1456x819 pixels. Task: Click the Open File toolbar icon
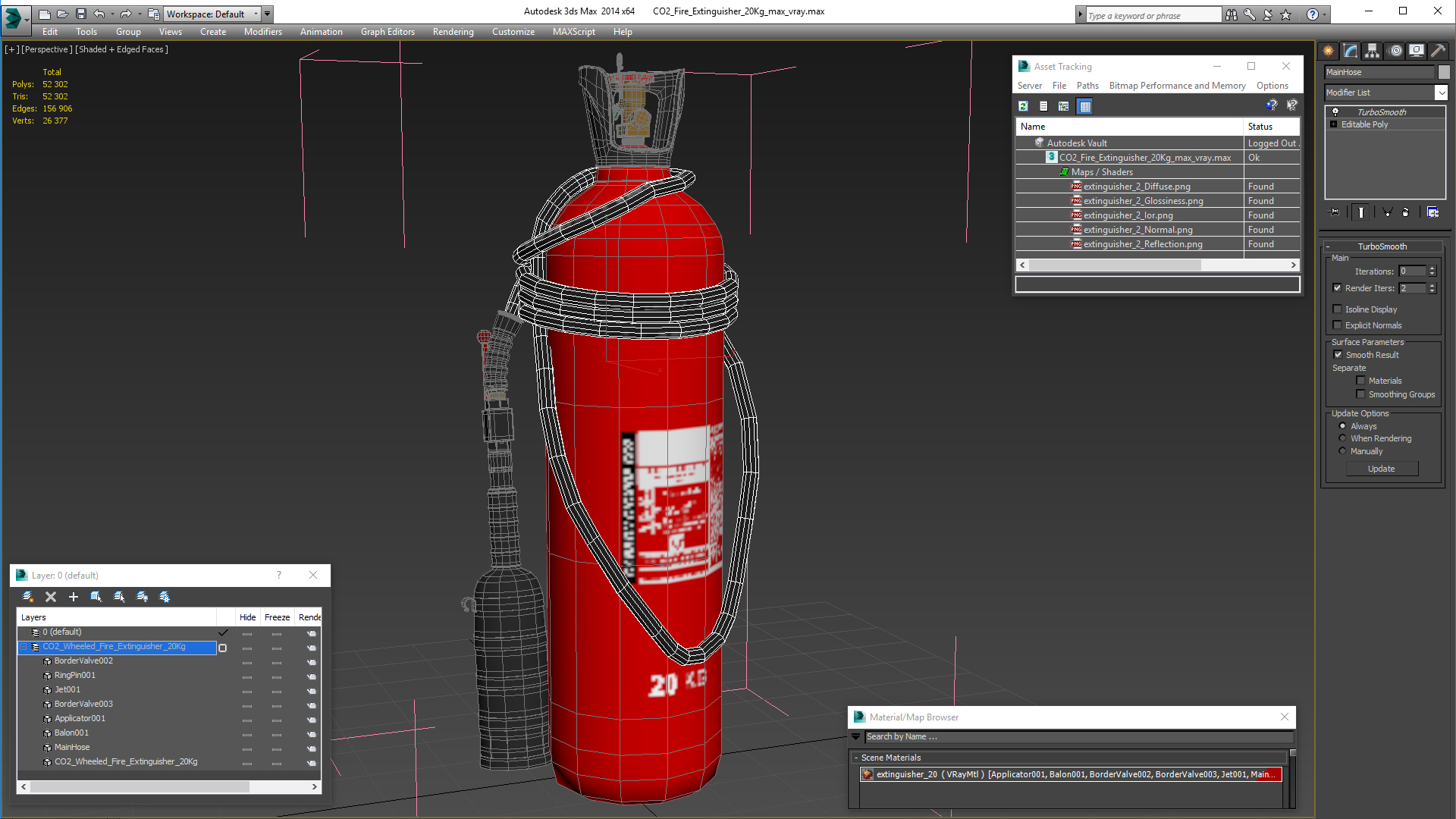[x=63, y=14]
